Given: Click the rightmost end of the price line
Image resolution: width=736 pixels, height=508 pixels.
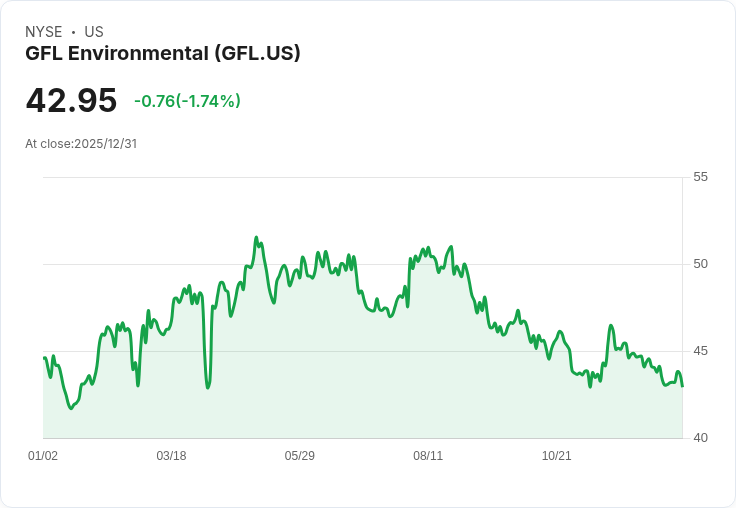Looking at the screenshot, I should point(682,385).
